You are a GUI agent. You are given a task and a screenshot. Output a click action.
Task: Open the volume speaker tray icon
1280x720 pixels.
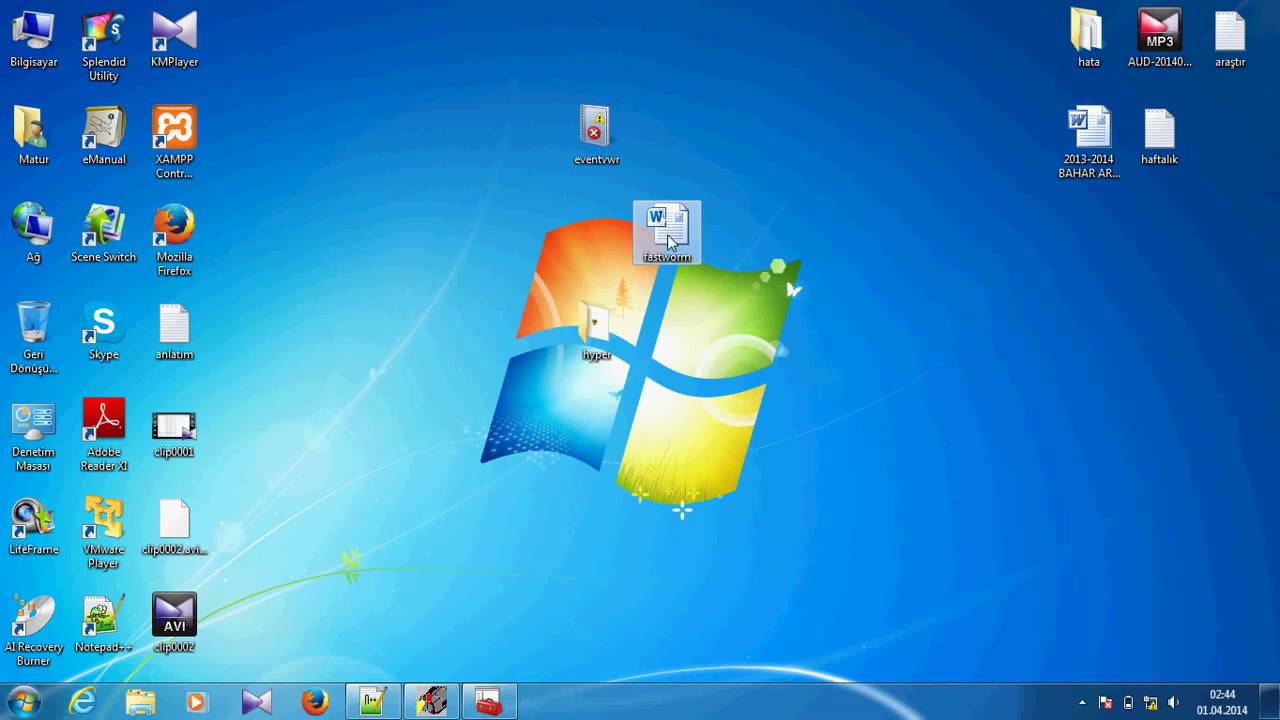coord(1173,703)
